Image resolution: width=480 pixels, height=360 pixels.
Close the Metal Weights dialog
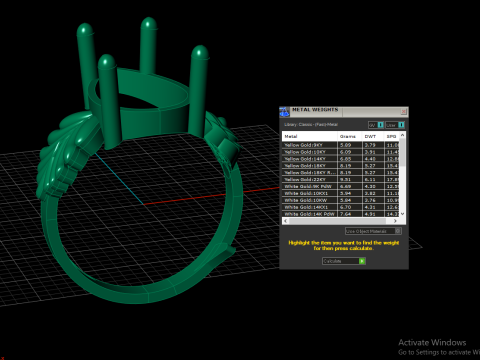403,111
